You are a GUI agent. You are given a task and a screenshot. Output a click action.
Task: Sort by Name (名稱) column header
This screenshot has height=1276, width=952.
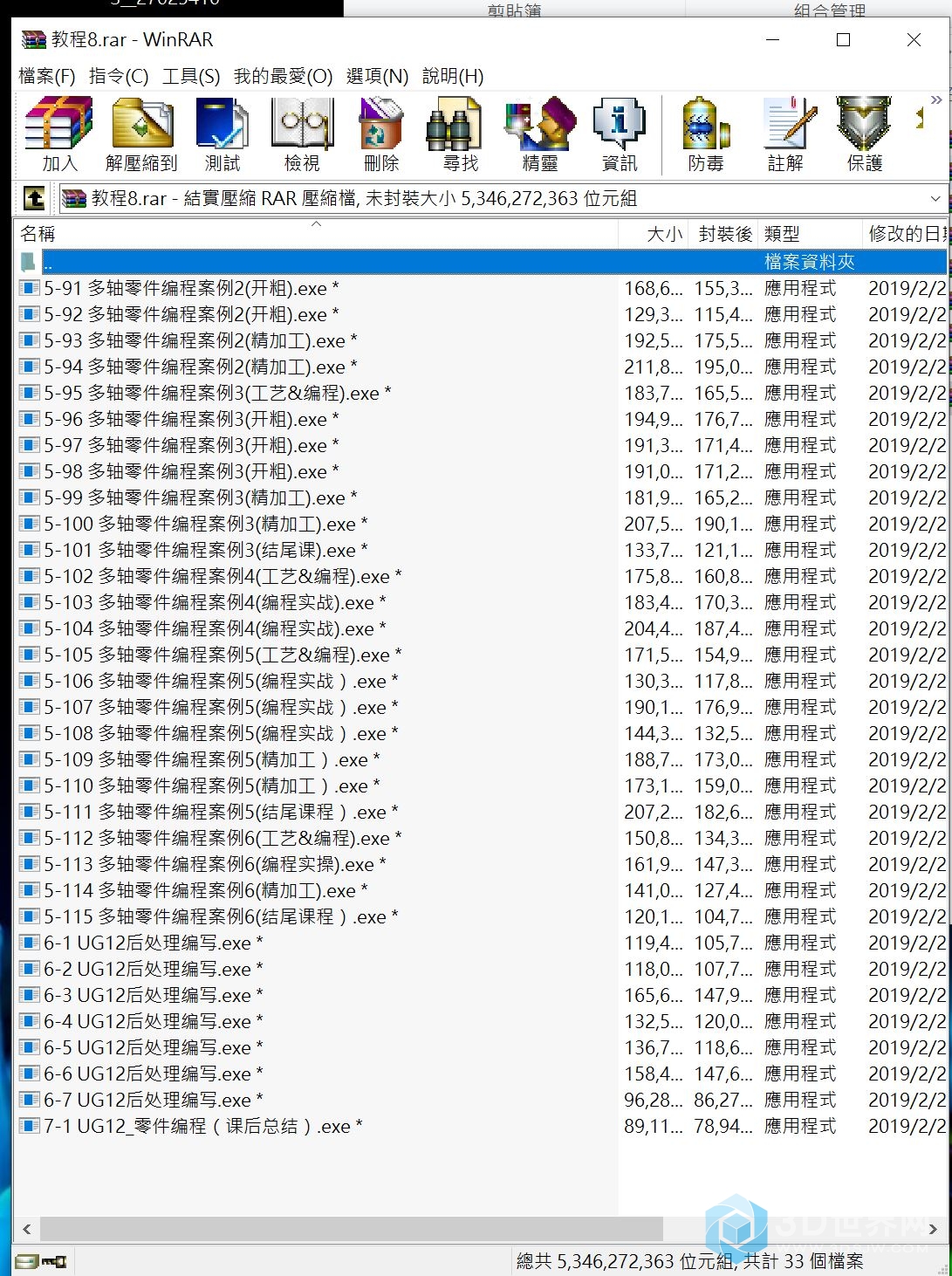click(x=316, y=234)
